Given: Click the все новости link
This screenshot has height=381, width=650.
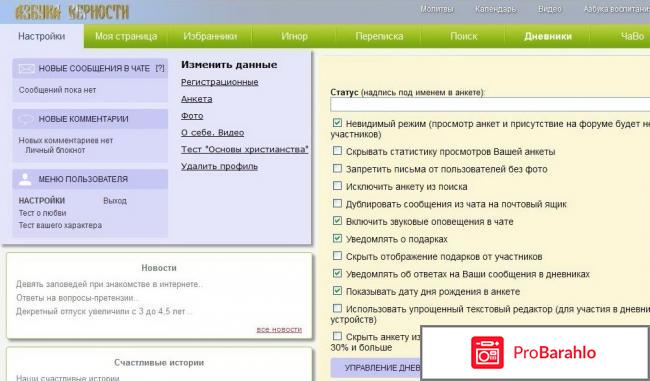Looking at the screenshot, I should pyautogui.click(x=279, y=330).
